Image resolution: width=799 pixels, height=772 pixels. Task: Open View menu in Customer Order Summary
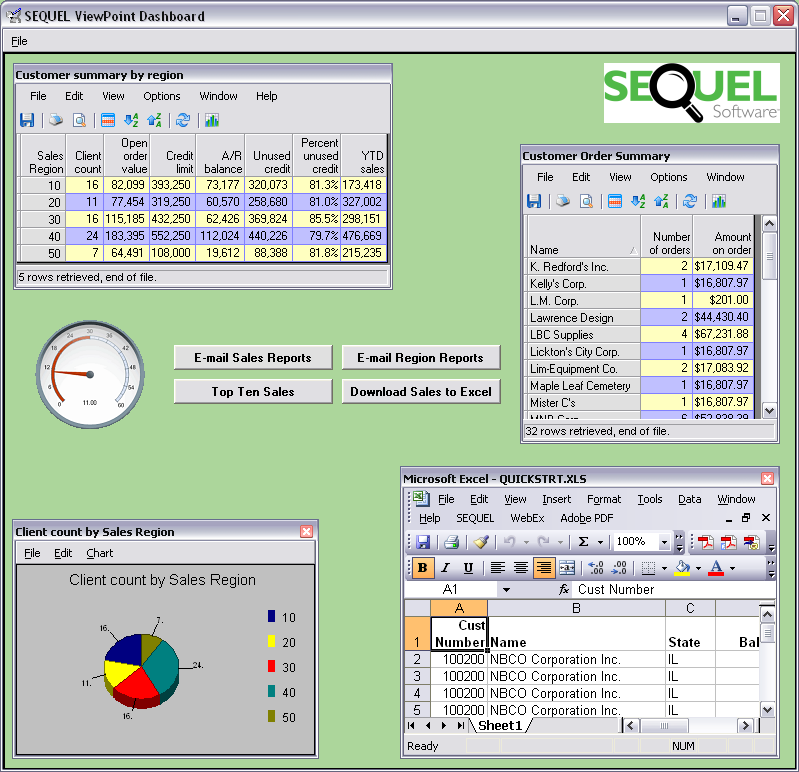620,177
